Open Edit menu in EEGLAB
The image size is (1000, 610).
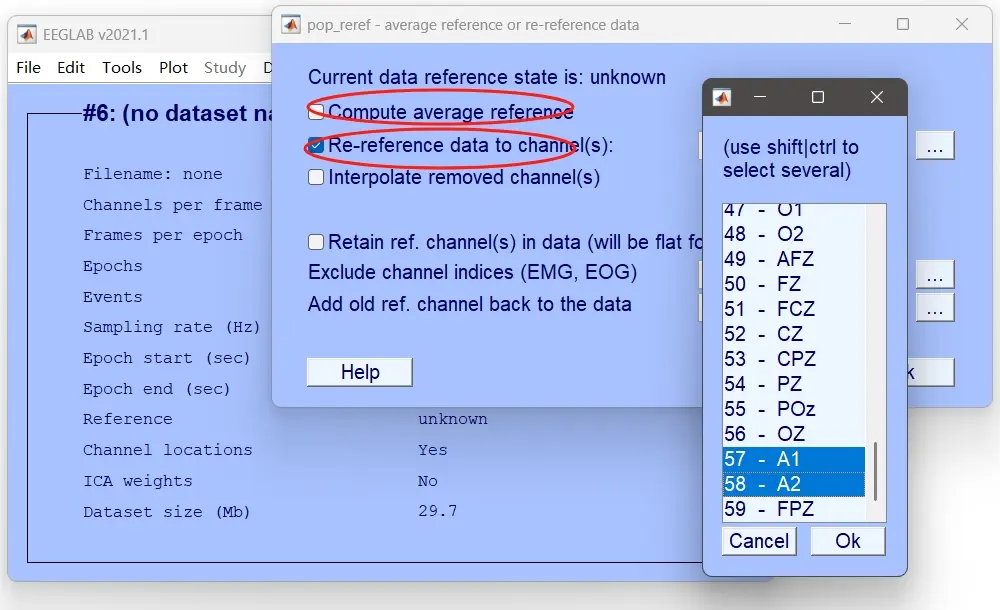click(71, 68)
